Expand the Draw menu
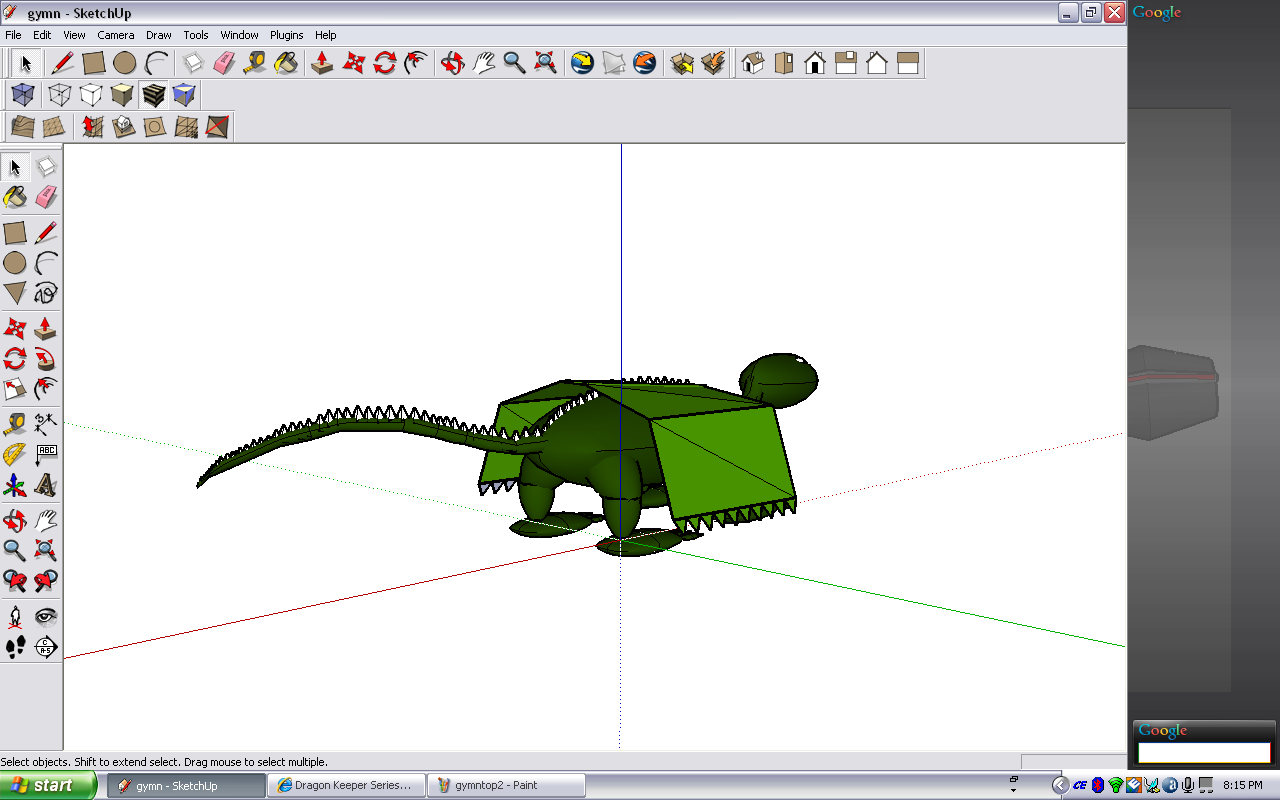 (159, 35)
